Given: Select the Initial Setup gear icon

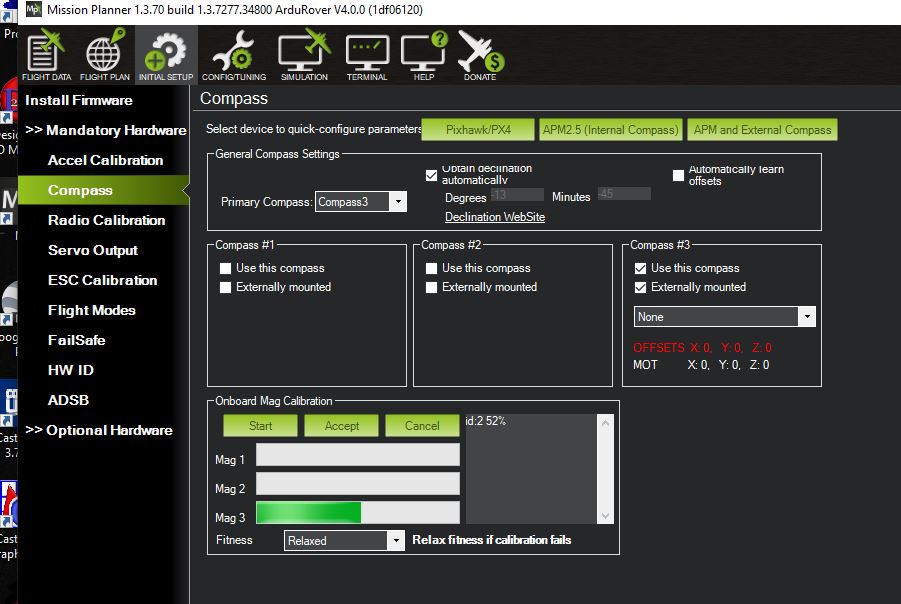Looking at the screenshot, I should [166, 55].
